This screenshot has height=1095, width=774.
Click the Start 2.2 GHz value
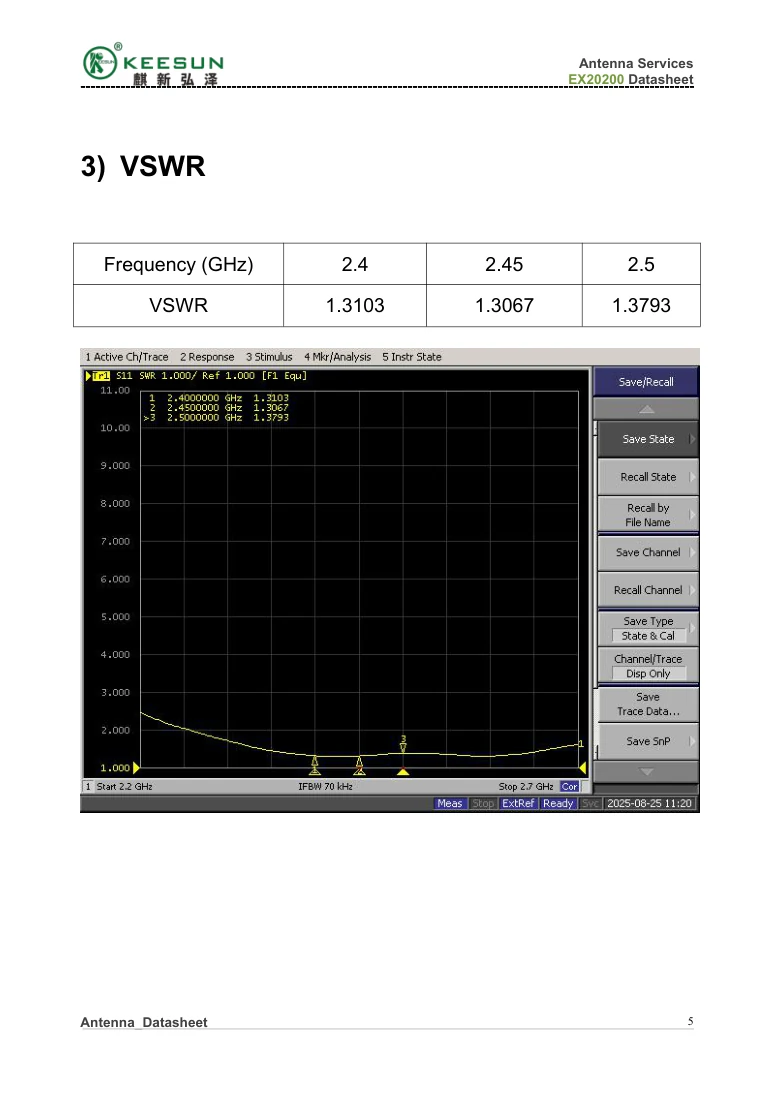[124, 786]
